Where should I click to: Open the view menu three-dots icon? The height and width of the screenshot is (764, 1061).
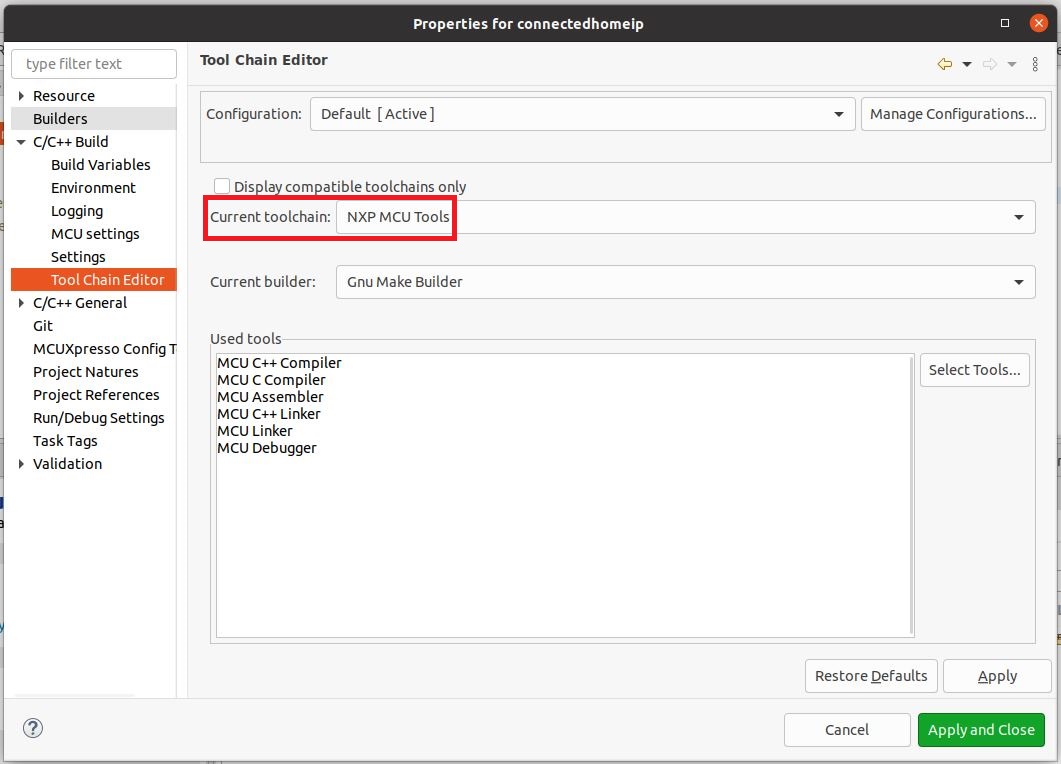tap(1035, 64)
